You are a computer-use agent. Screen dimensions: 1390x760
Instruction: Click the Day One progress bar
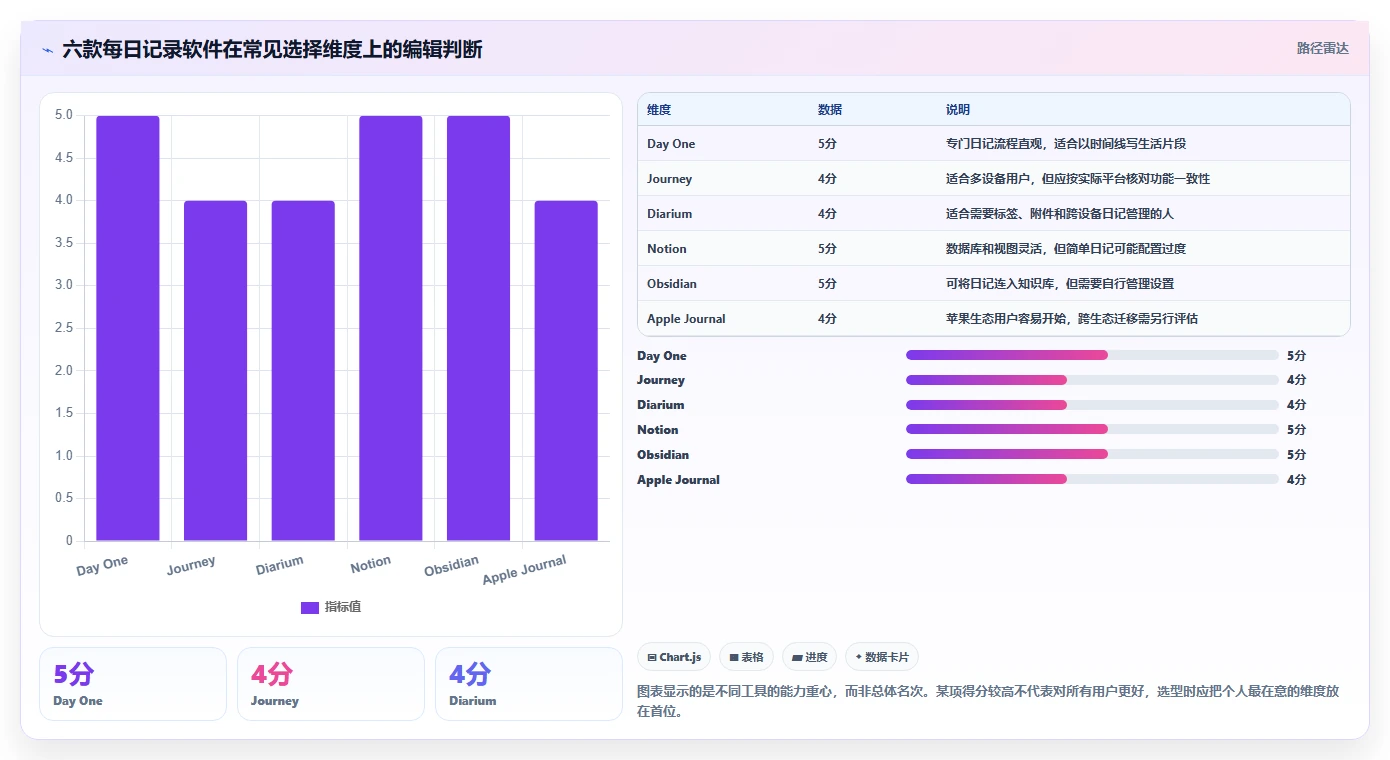[1092, 355]
